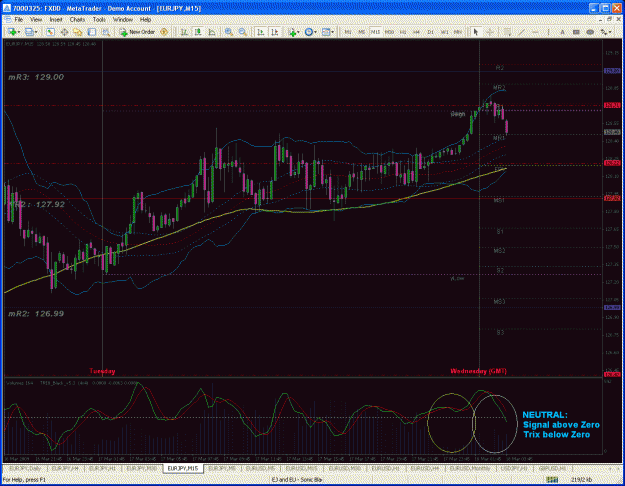
Task: Open the Periods clock icon
Action: (x=309, y=32)
